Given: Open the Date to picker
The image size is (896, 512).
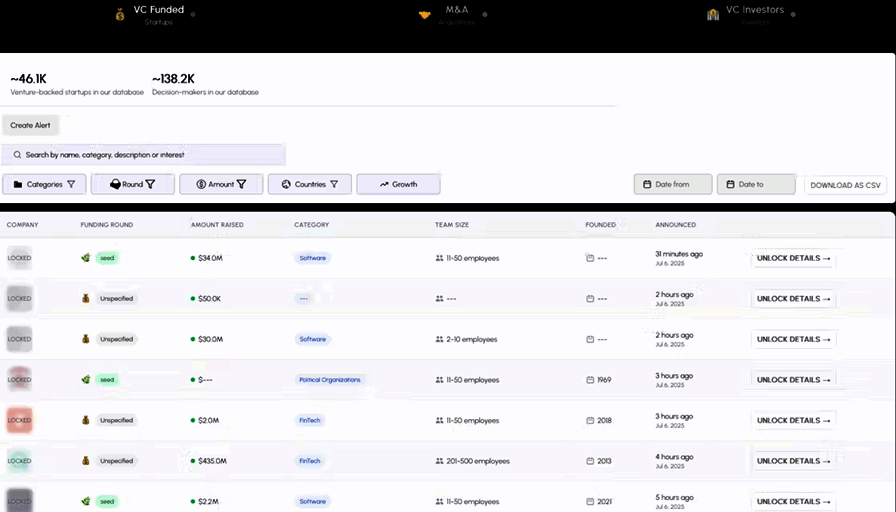Looking at the screenshot, I should pyautogui.click(x=756, y=185).
